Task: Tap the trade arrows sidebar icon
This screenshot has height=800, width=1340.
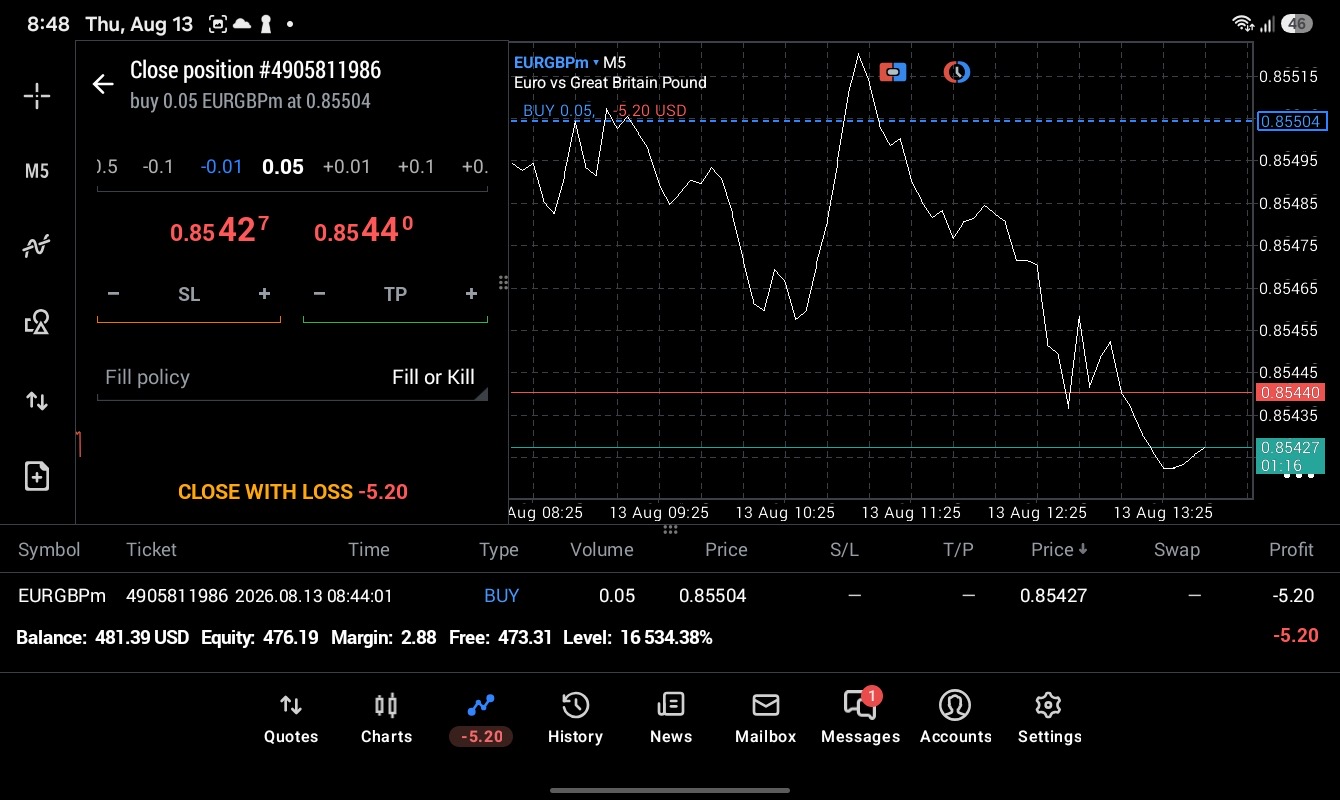Action: [37, 401]
